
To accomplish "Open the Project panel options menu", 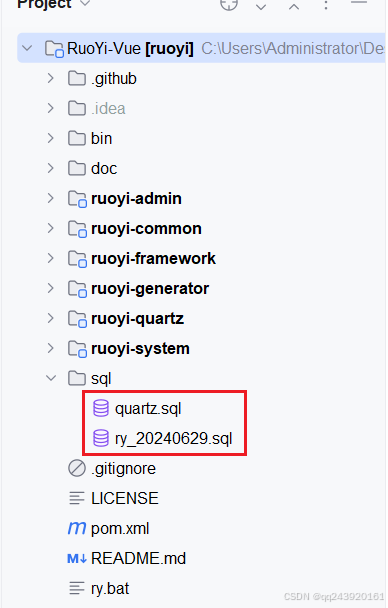I will tap(326, 5).
